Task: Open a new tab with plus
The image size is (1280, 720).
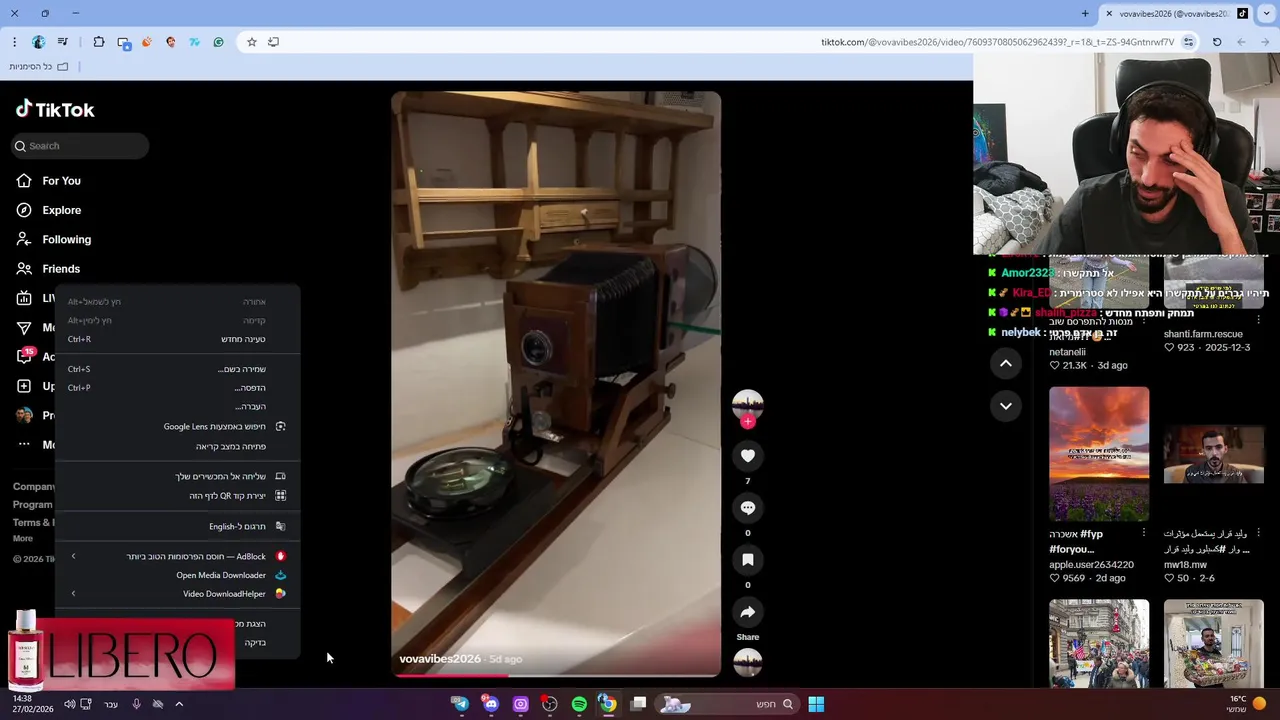Action: (1085, 14)
